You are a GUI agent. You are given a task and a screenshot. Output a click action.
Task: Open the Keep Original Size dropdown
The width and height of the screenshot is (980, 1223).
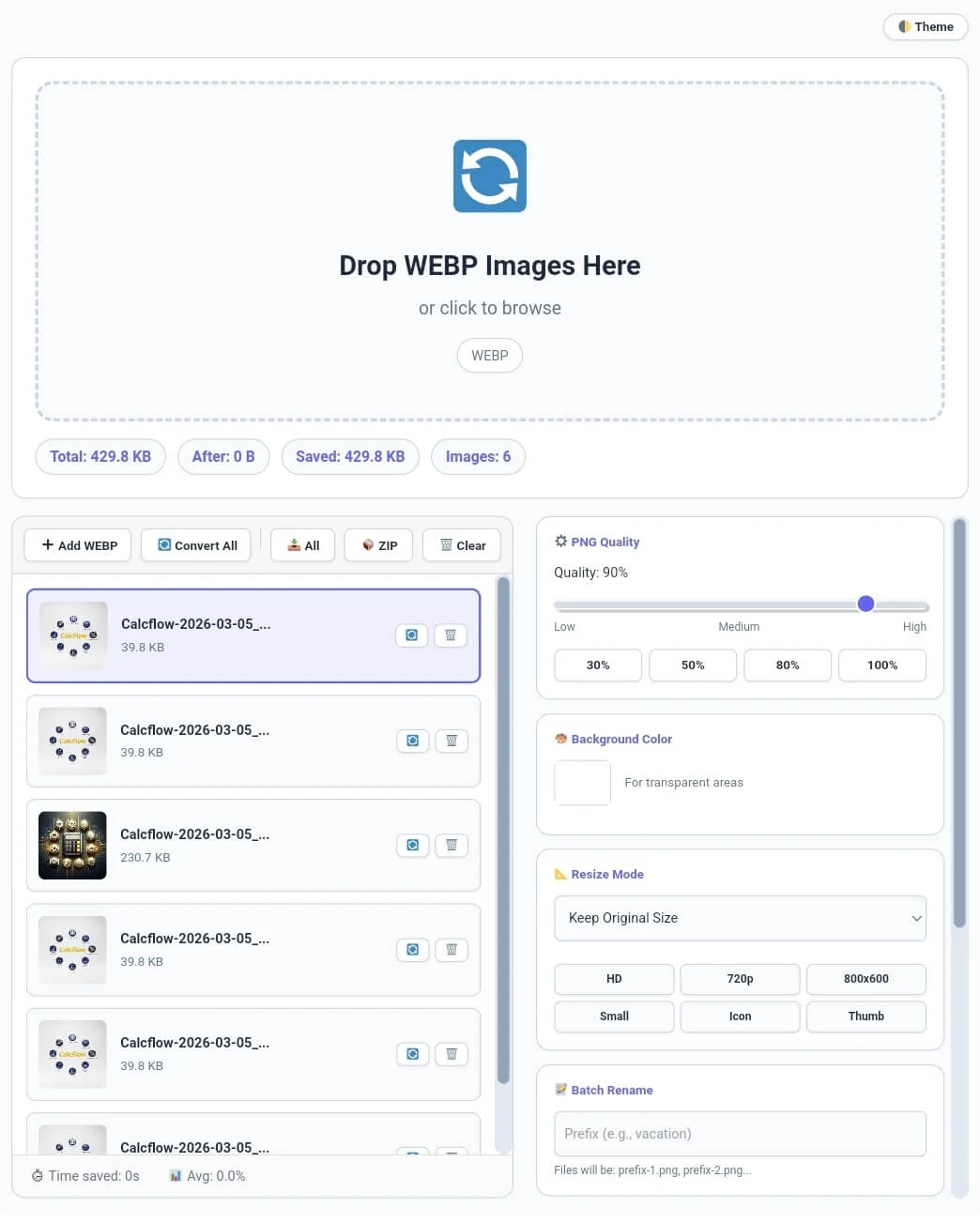coord(740,918)
